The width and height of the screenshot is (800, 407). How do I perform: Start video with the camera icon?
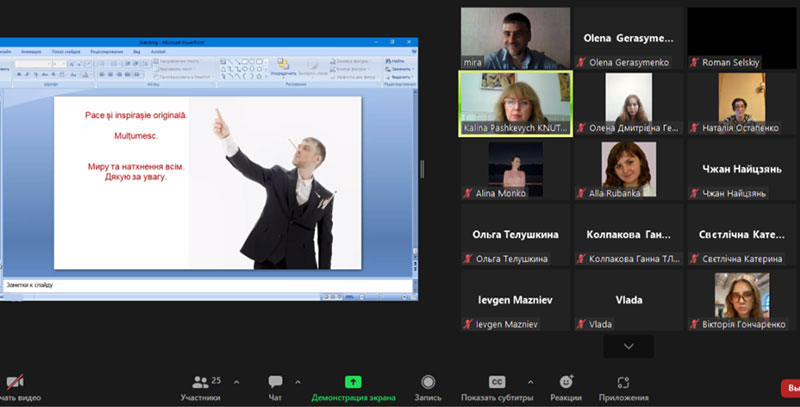click(x=14, y=382)
